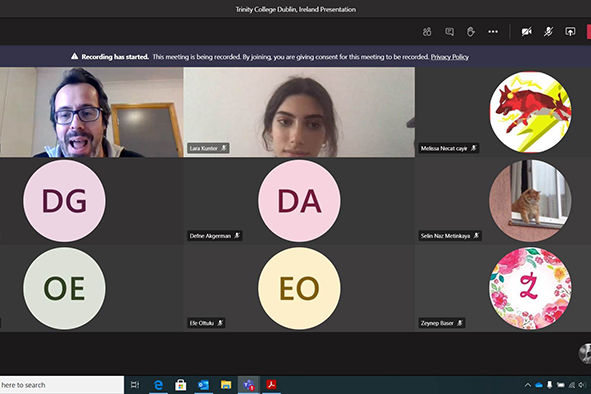The height and width of the screenshot is (394, 591).
Task: Toggle the microphone mute button
Action: [x=548, y=32]
